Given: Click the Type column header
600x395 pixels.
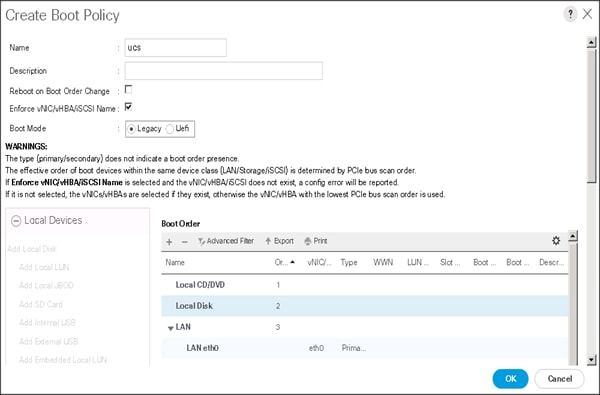Looking at the screenshot, I should 349,263.
